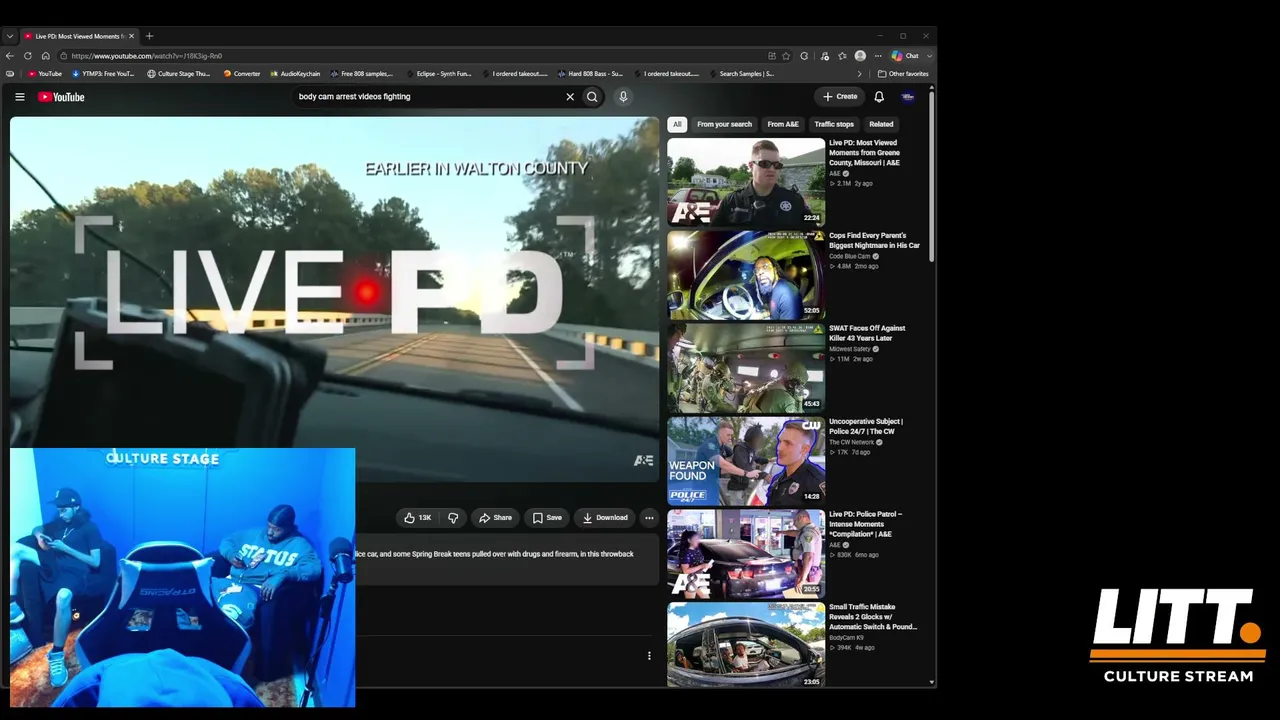Viewport: 1280px width, 720px height.
Task: Reload the page with the refresh icon
Action: click(x=28, y=56)
